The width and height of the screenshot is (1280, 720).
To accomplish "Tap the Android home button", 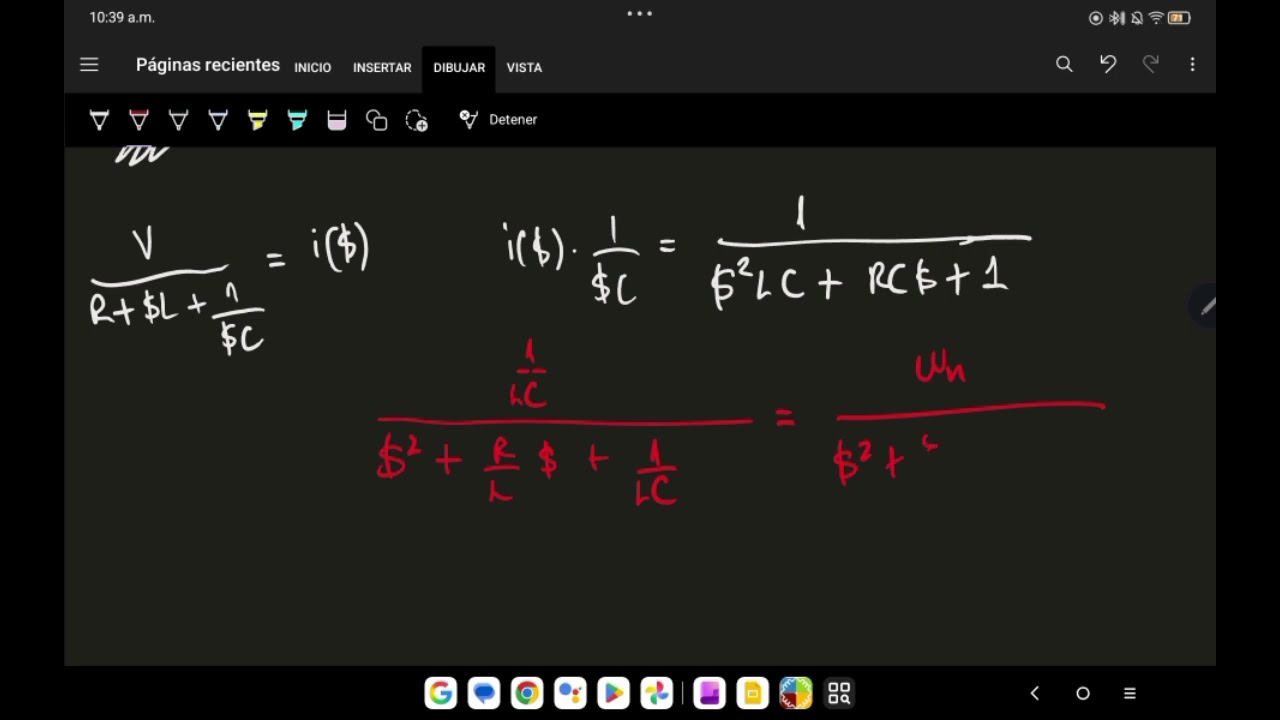I will 1082,693.
